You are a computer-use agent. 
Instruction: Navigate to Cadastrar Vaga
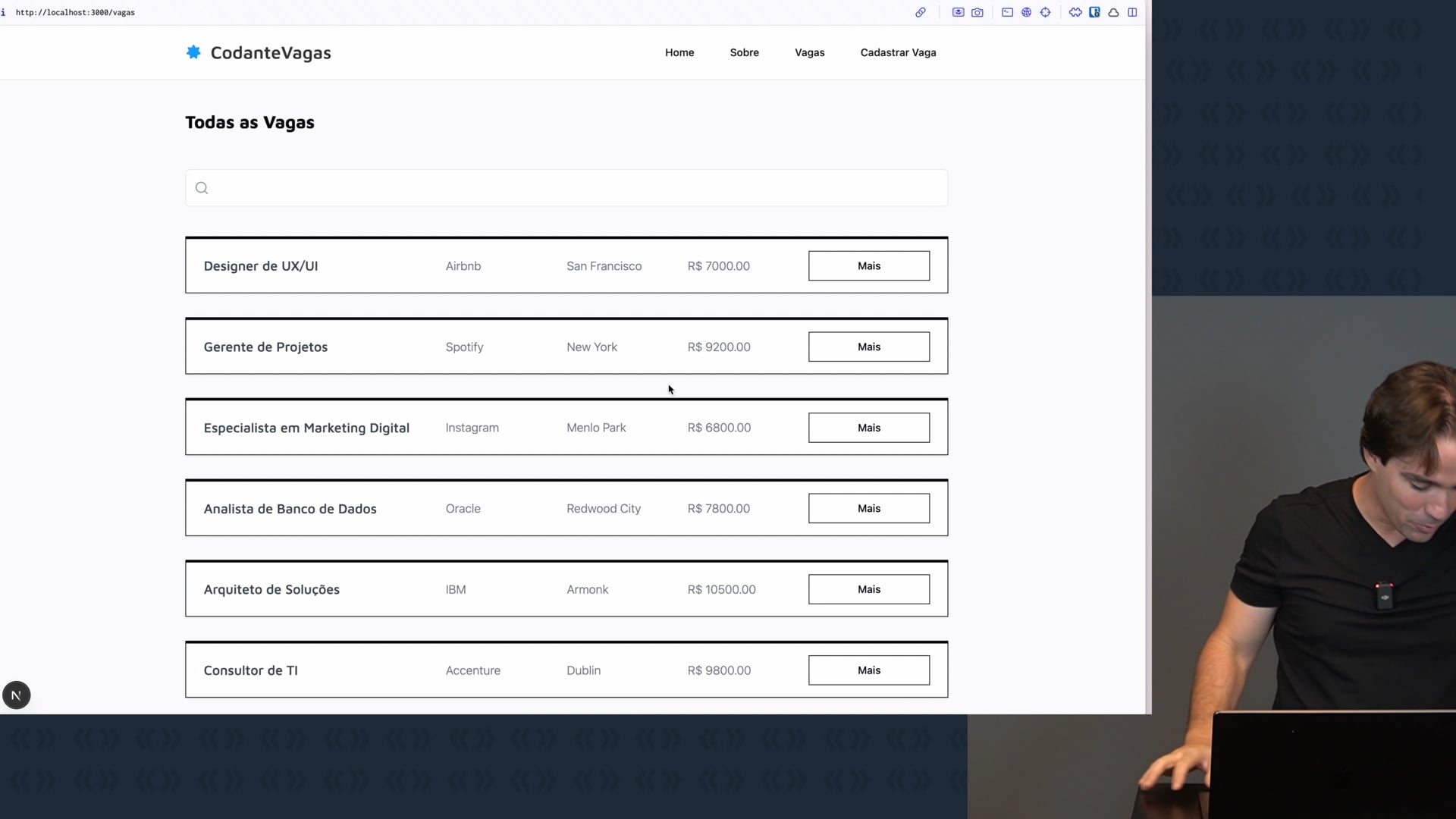[898, 52]
